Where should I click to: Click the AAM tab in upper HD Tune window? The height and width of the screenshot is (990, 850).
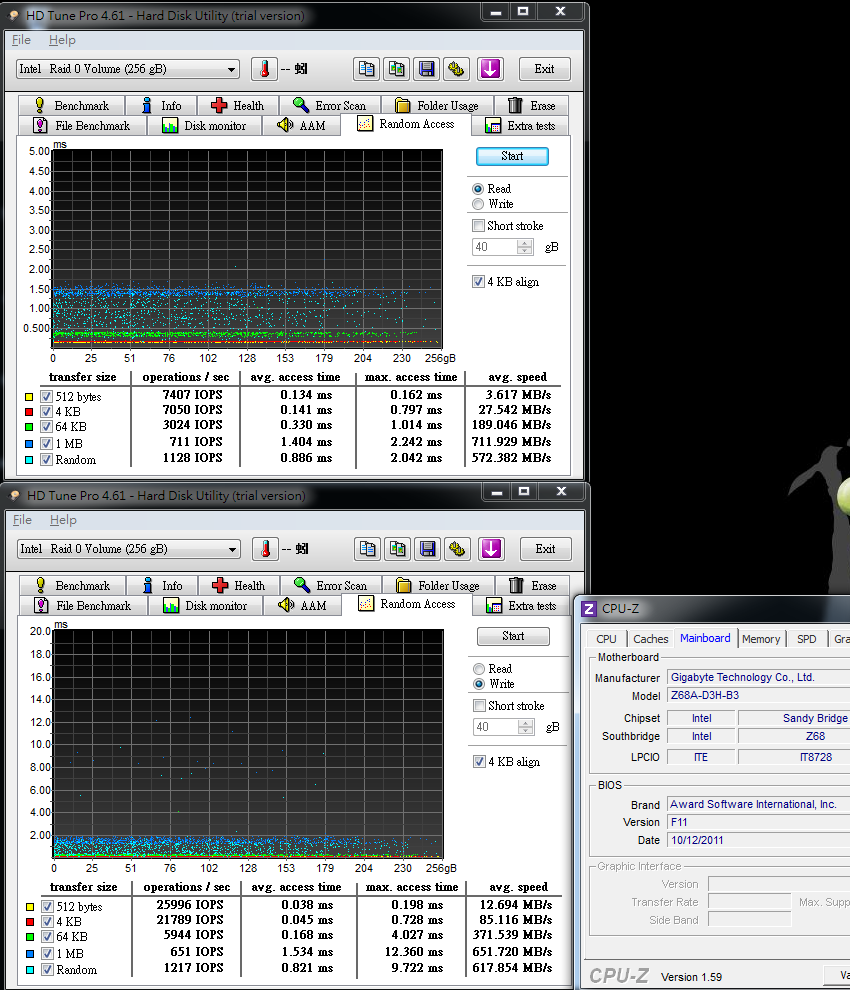tap(302, 126)
